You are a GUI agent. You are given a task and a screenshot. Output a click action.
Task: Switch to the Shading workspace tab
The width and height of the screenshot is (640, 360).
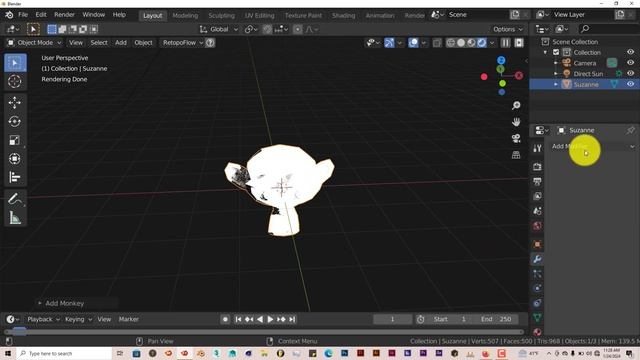(343, 16)
